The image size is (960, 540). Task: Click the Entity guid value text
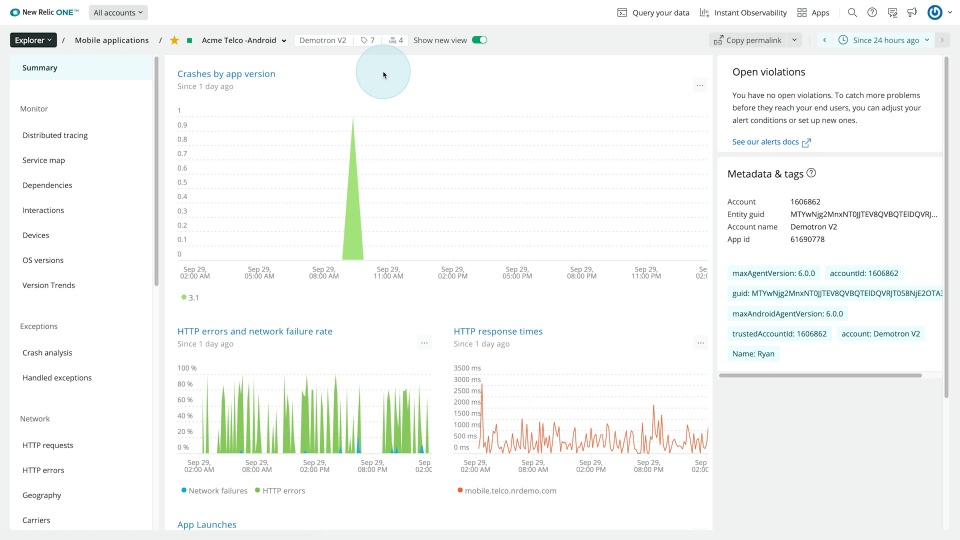863,214
